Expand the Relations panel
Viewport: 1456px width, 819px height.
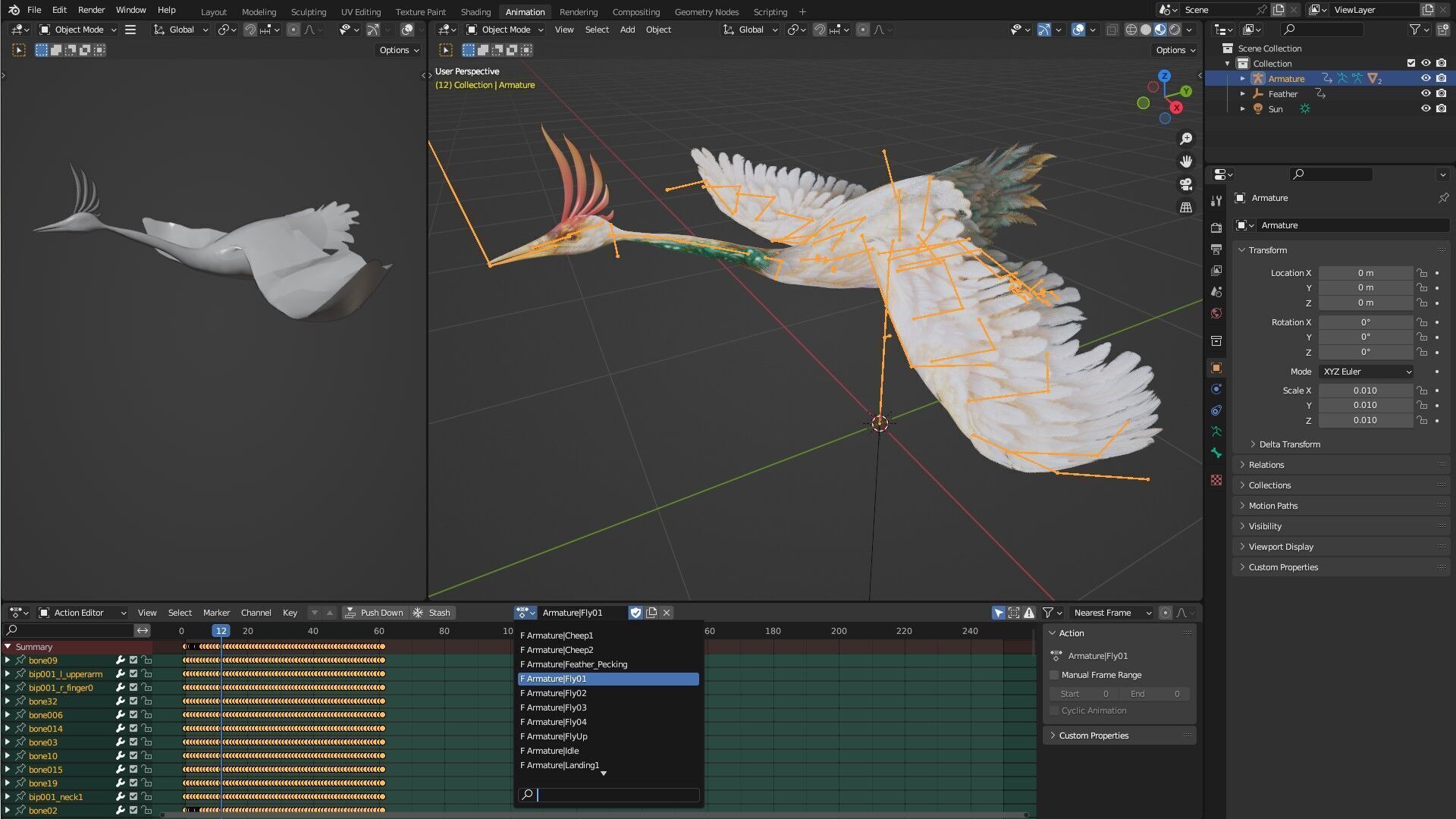1266,465
